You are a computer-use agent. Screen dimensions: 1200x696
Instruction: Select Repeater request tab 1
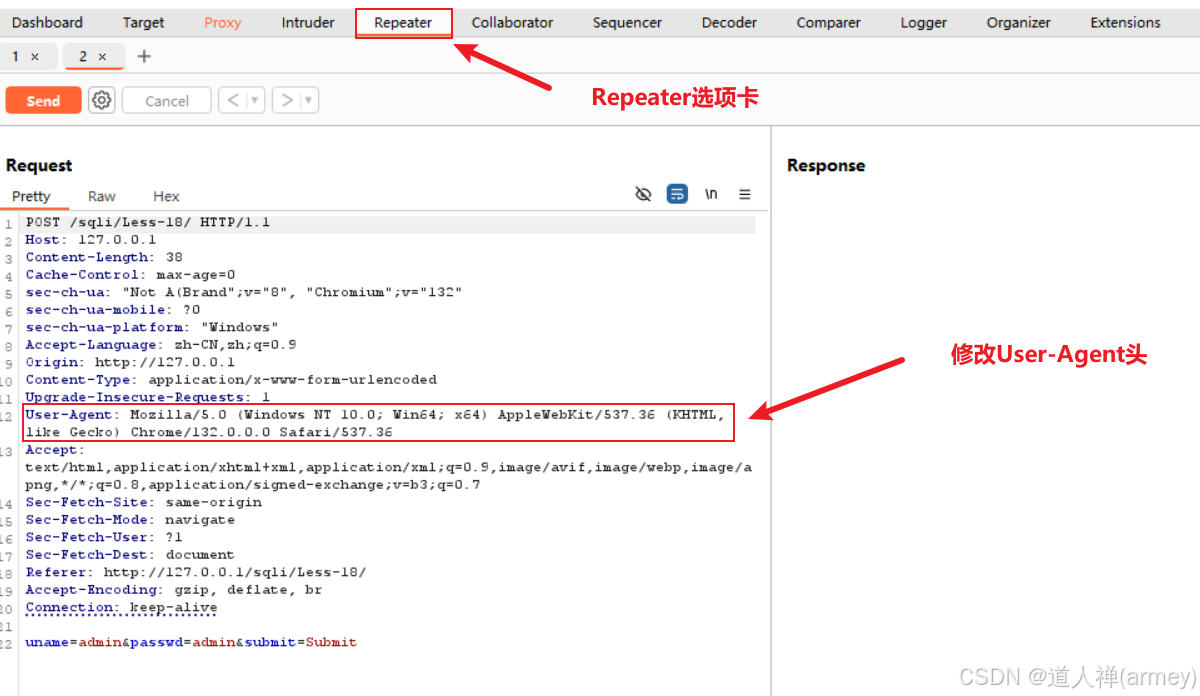point(15,57)
